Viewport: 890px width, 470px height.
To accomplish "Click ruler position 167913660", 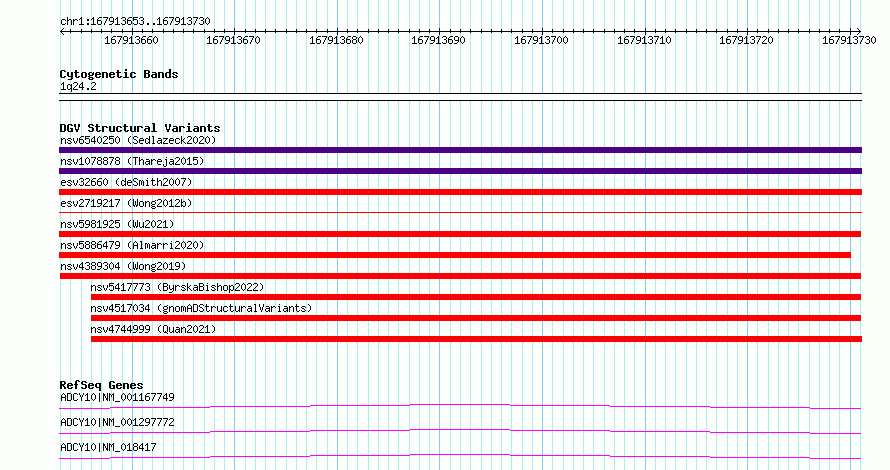I will 131,40.
